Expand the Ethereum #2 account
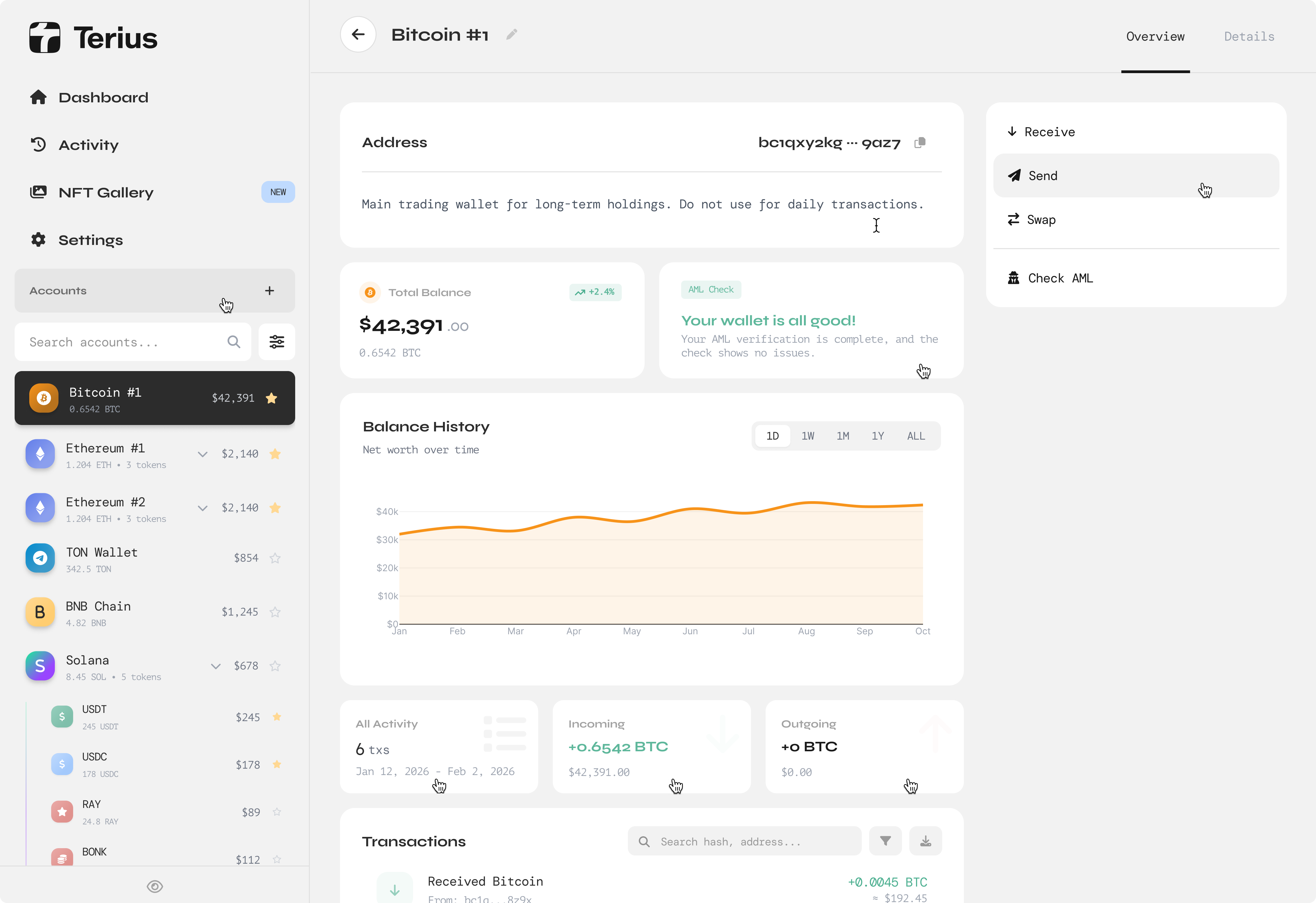 point(202,508)
